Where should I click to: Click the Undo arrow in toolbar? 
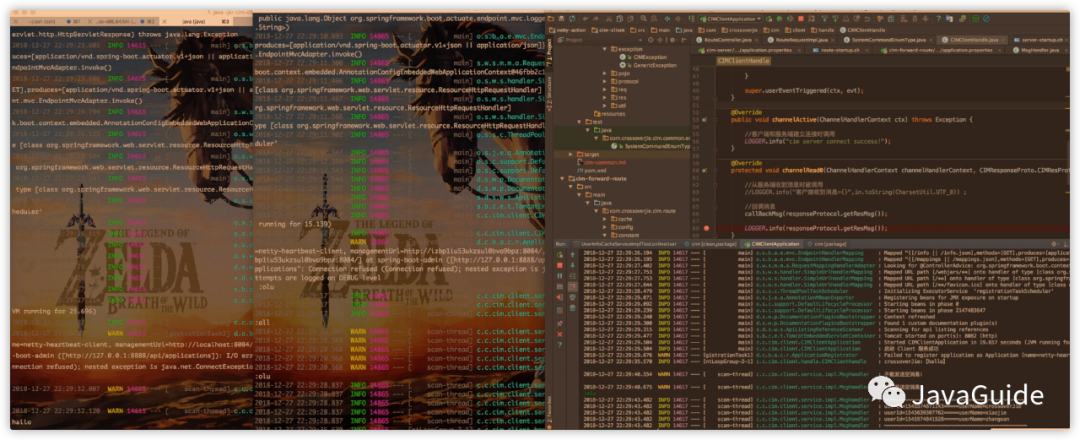(x=585, y=19)
